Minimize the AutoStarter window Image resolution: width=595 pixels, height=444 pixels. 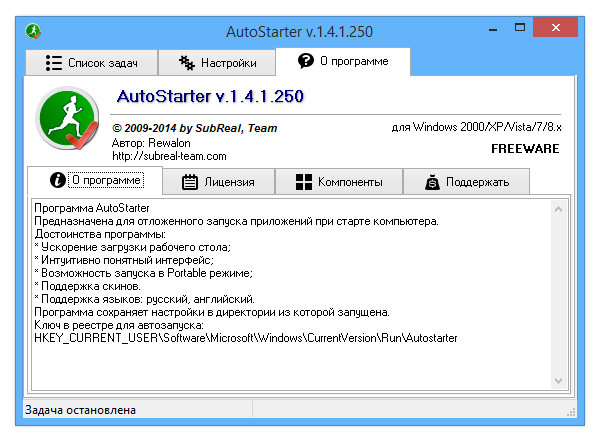tap(493, 30)
